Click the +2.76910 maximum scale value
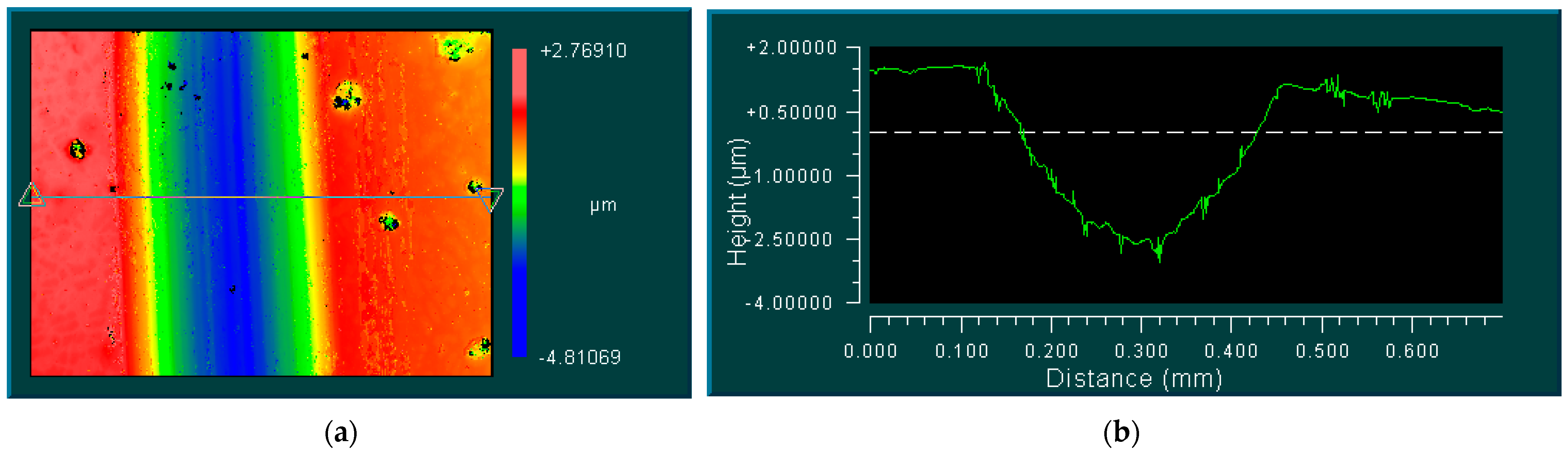Image resolution: width=1568 pixels, height=454 pixels. [583, 50]
